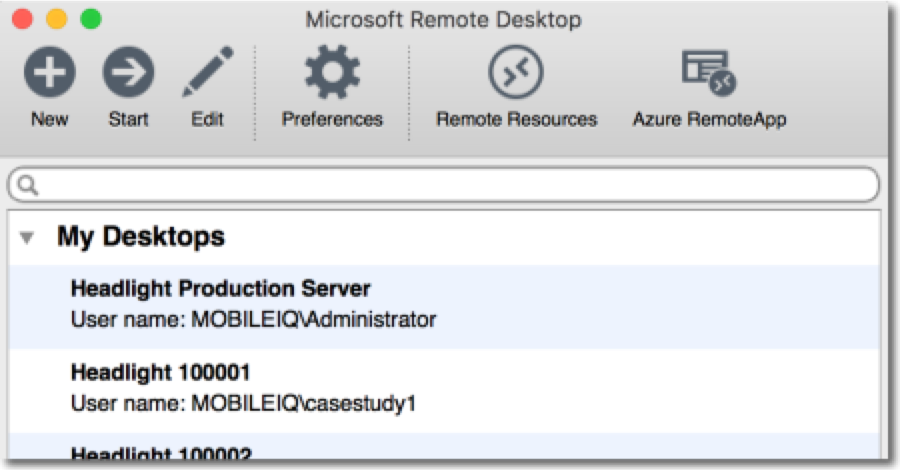Screen dimensions: 900x470
Task: Select the Headlight 100001 desktop
Action: pos(160,373)
